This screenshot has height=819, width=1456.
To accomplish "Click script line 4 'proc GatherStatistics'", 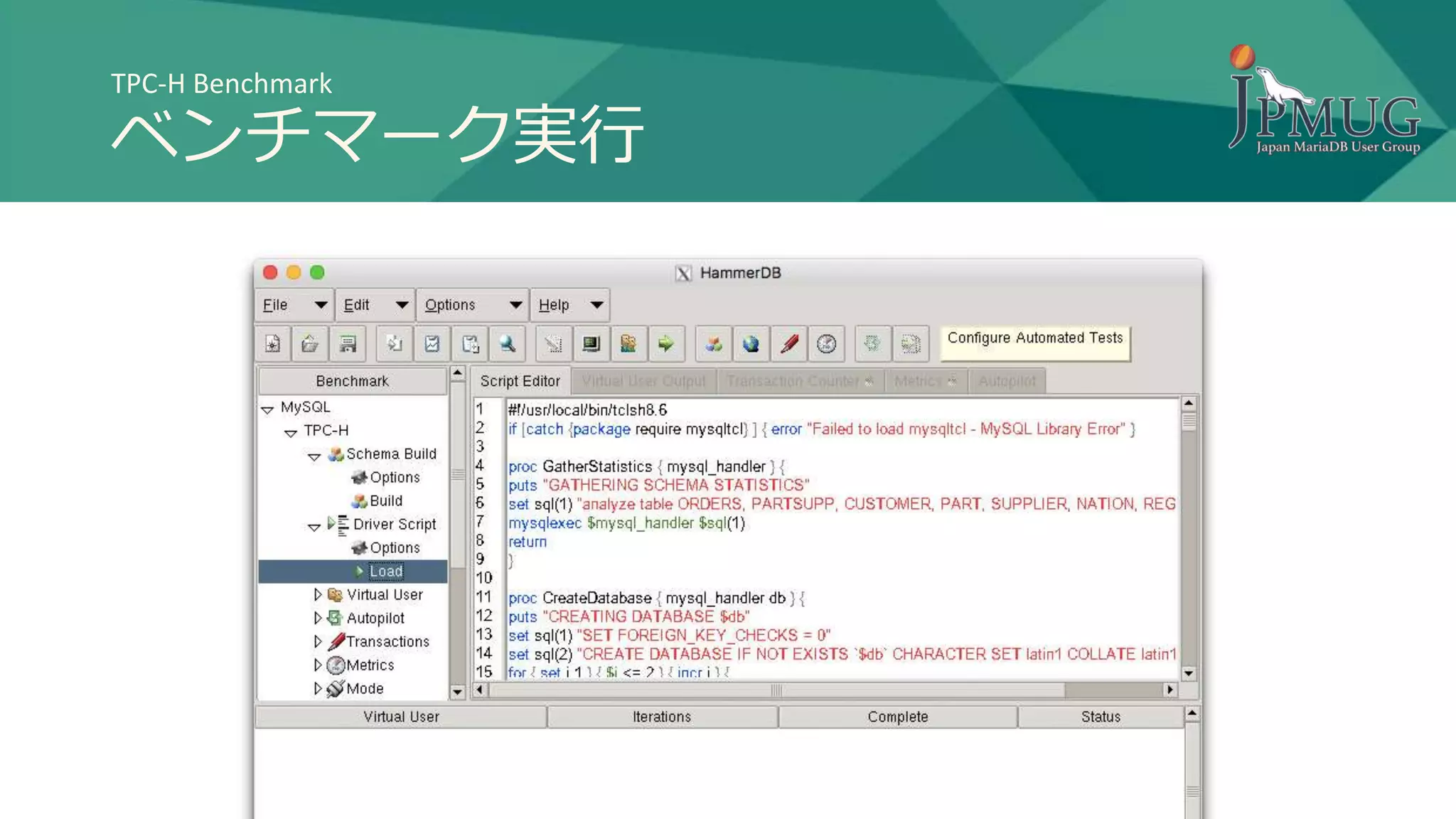I will [x=646, y=466].
